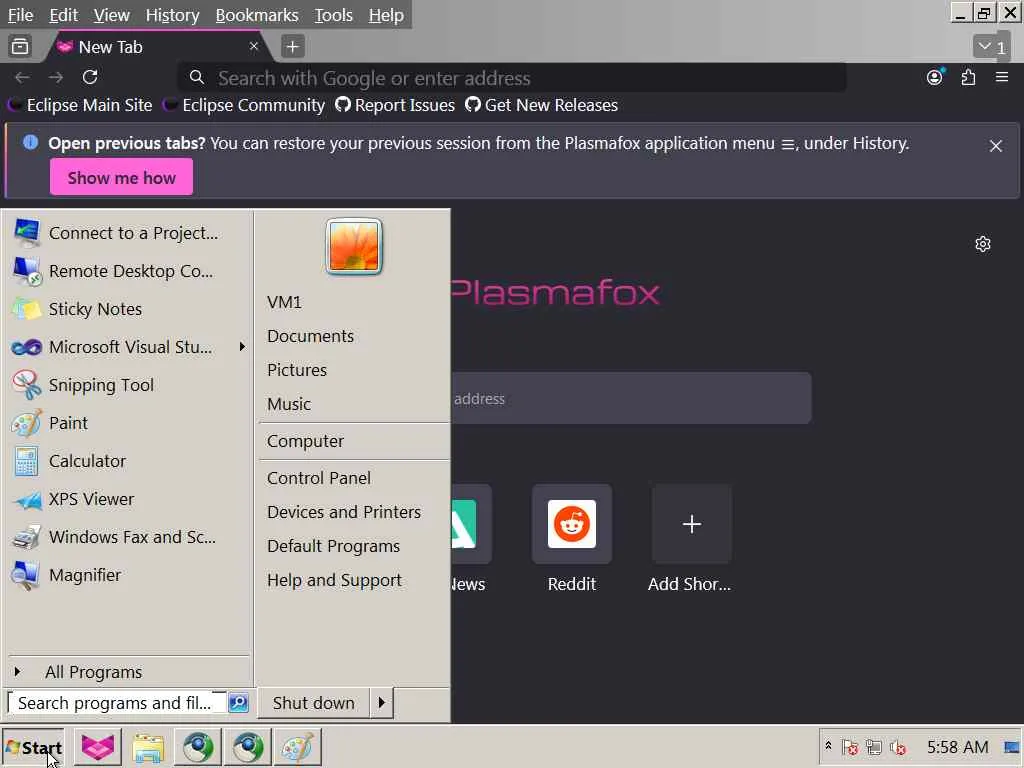1024x768 pixels.
Task: Open the account profile icon
Action: click(935, 77)
